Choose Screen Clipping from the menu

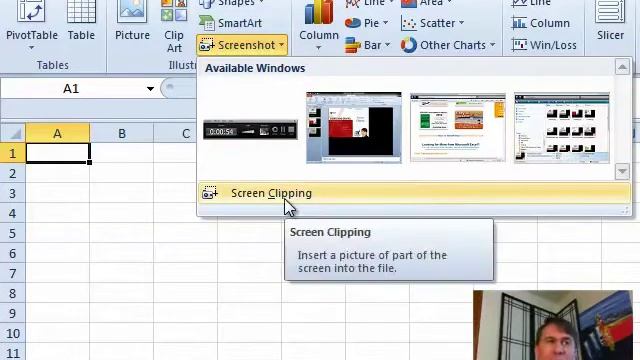[415, 193]
